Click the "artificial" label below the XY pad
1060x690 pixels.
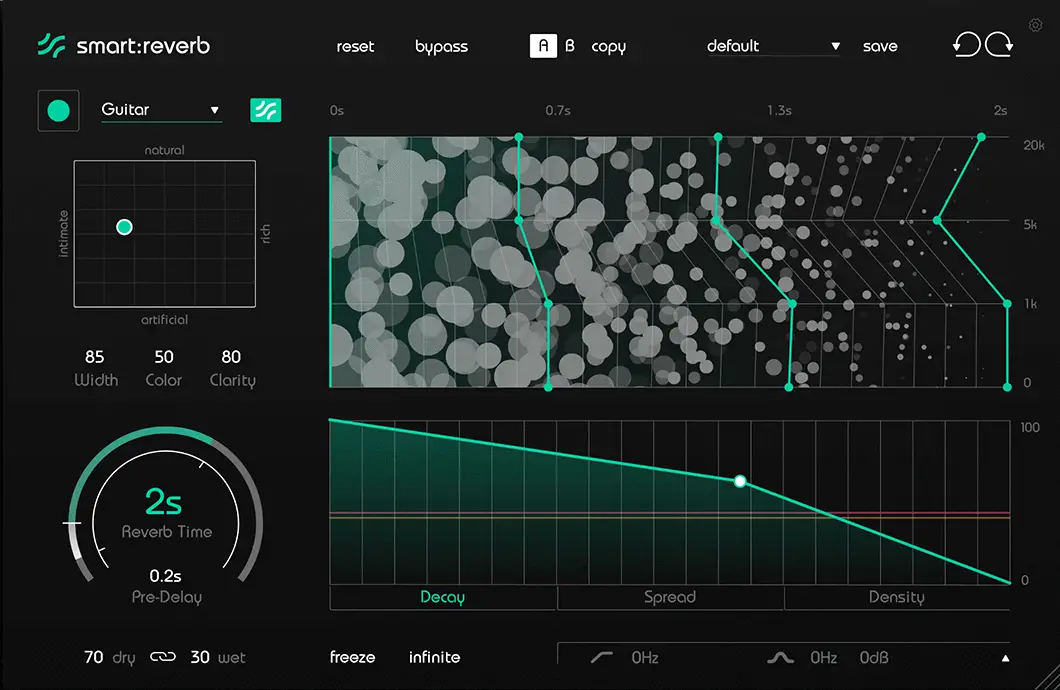[164, 320]
